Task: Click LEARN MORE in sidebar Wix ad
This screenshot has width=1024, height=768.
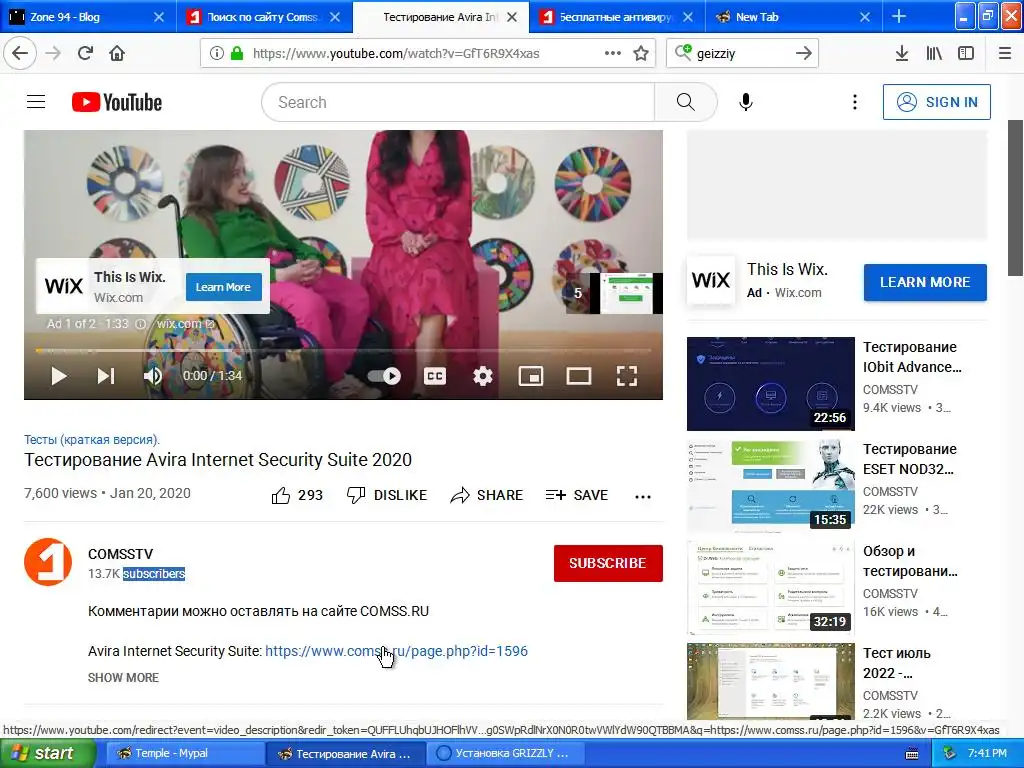Action: pyautogui.click(x=925, y=282)
